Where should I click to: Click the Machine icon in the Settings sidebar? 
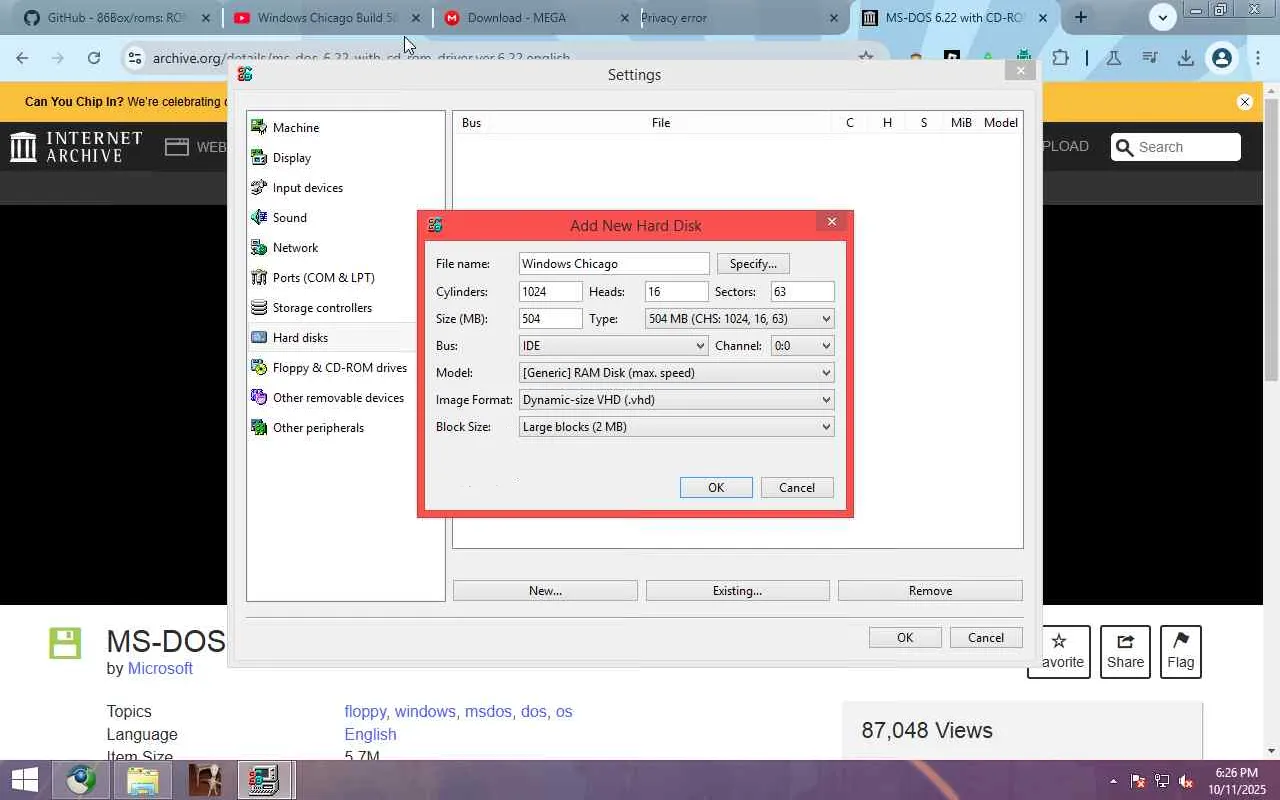tap(259, 127)
